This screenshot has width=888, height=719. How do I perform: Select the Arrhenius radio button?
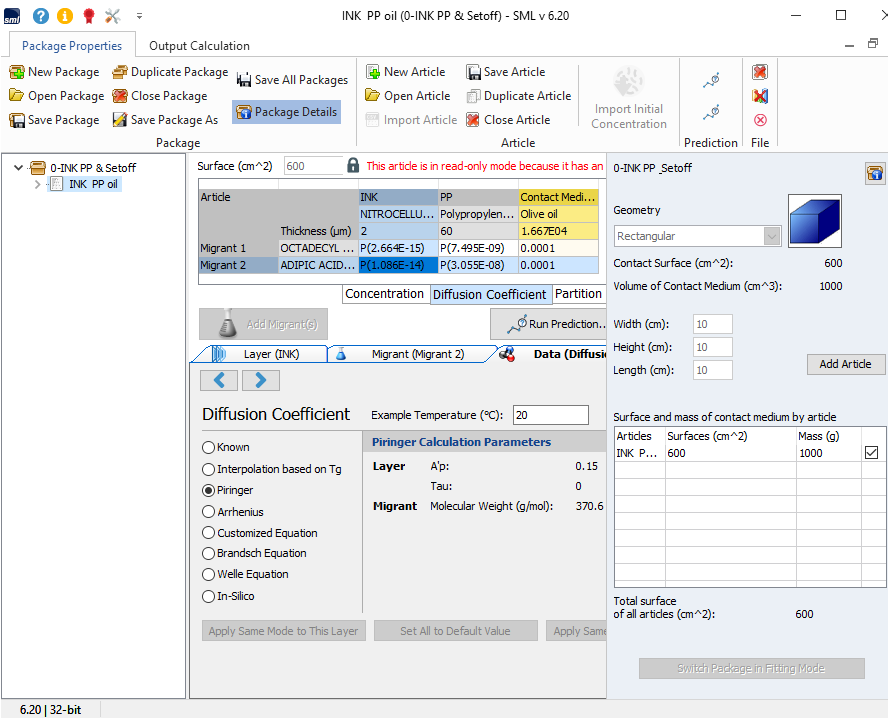pos(209,512)
